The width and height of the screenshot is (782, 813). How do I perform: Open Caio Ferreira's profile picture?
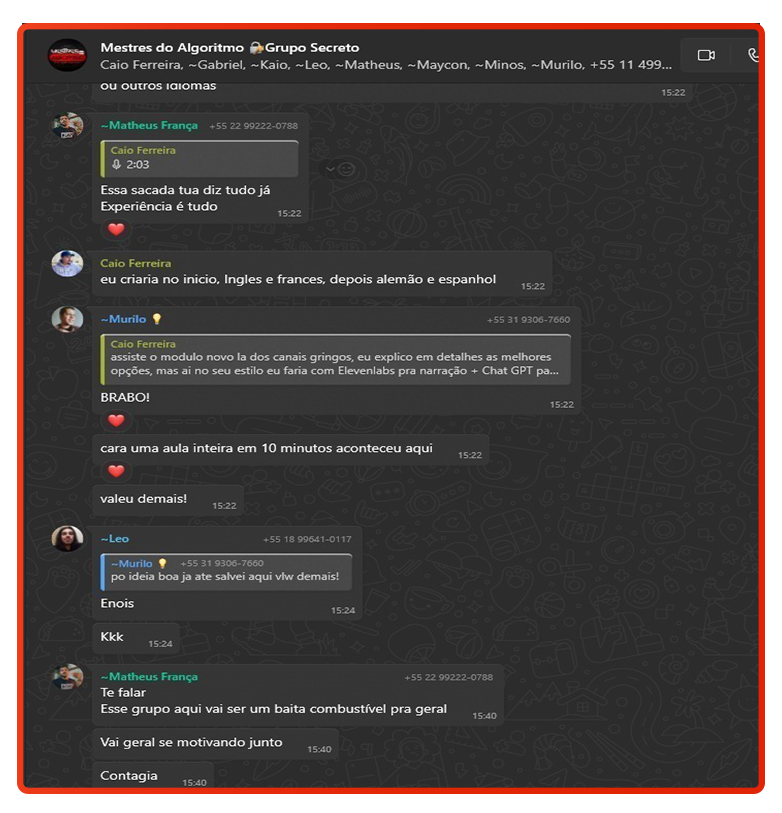67,263
